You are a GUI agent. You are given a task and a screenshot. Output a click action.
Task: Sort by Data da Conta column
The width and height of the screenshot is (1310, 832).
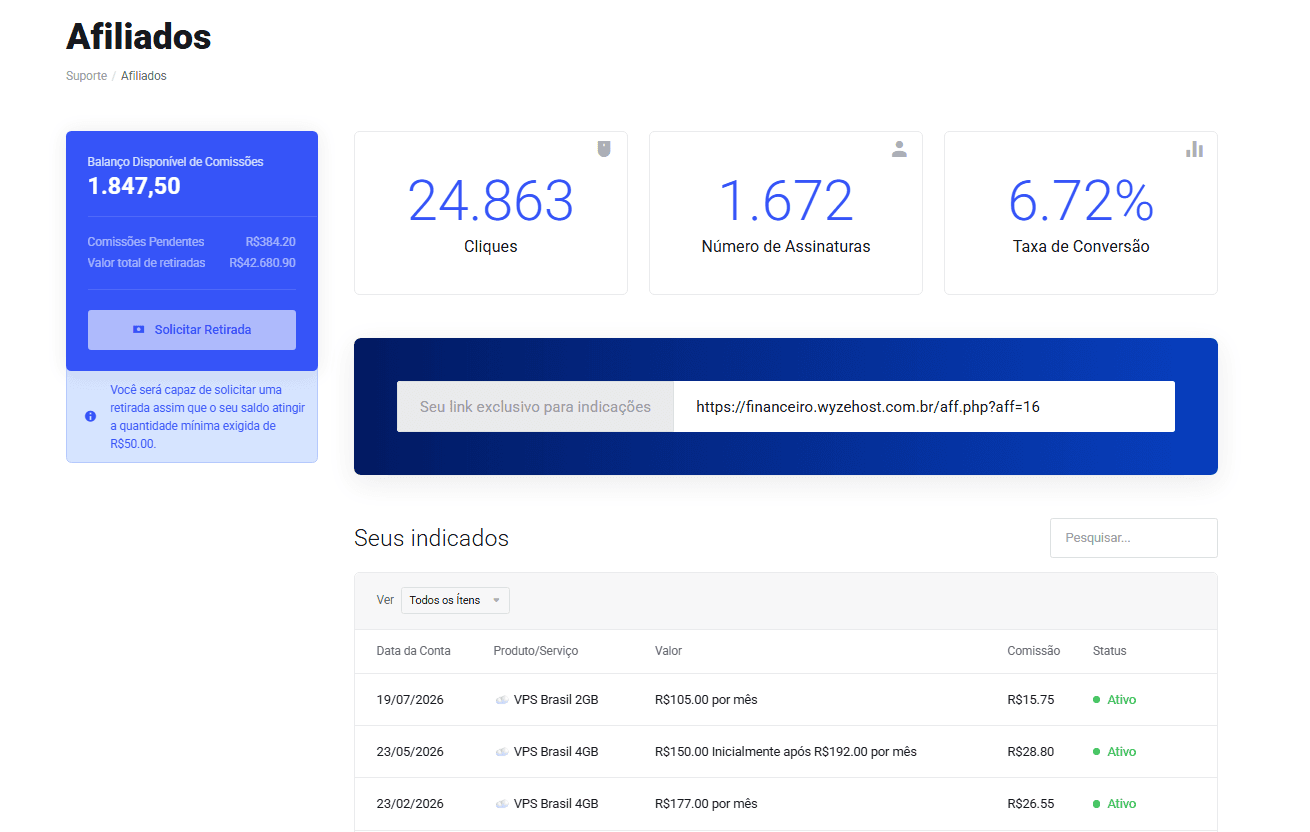click(413, 651)
